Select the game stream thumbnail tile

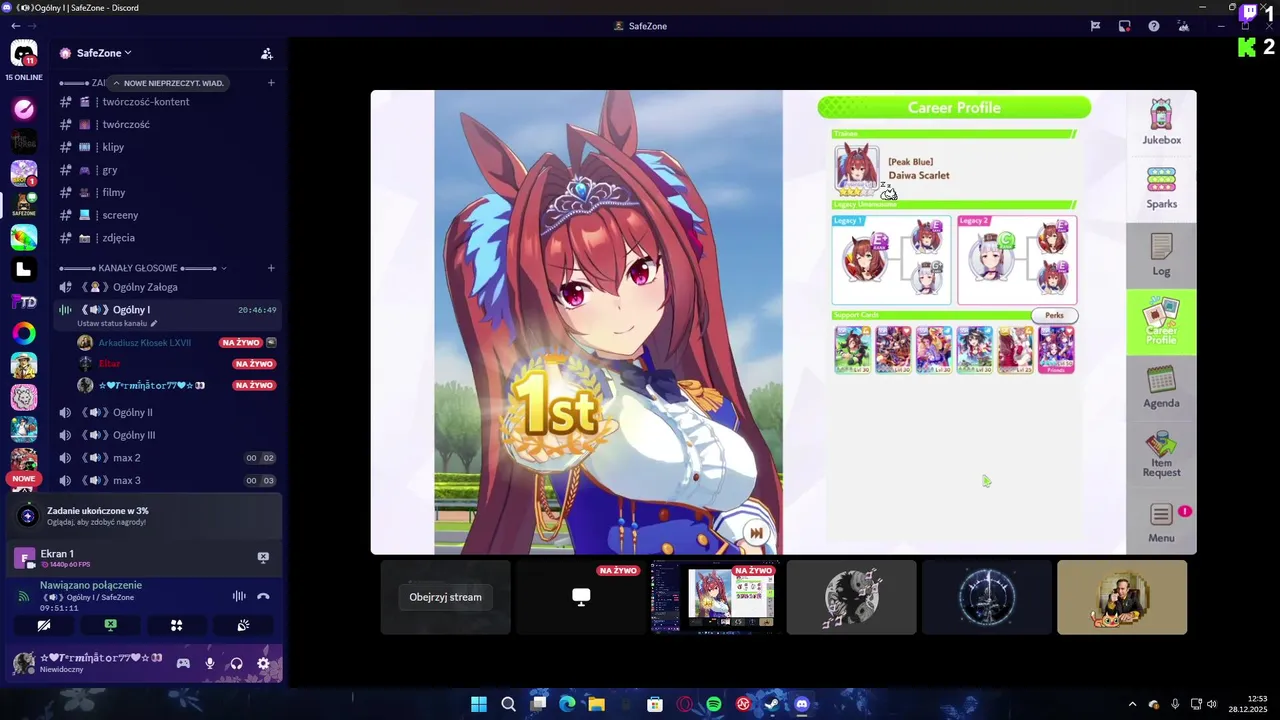tap(715, 597)
